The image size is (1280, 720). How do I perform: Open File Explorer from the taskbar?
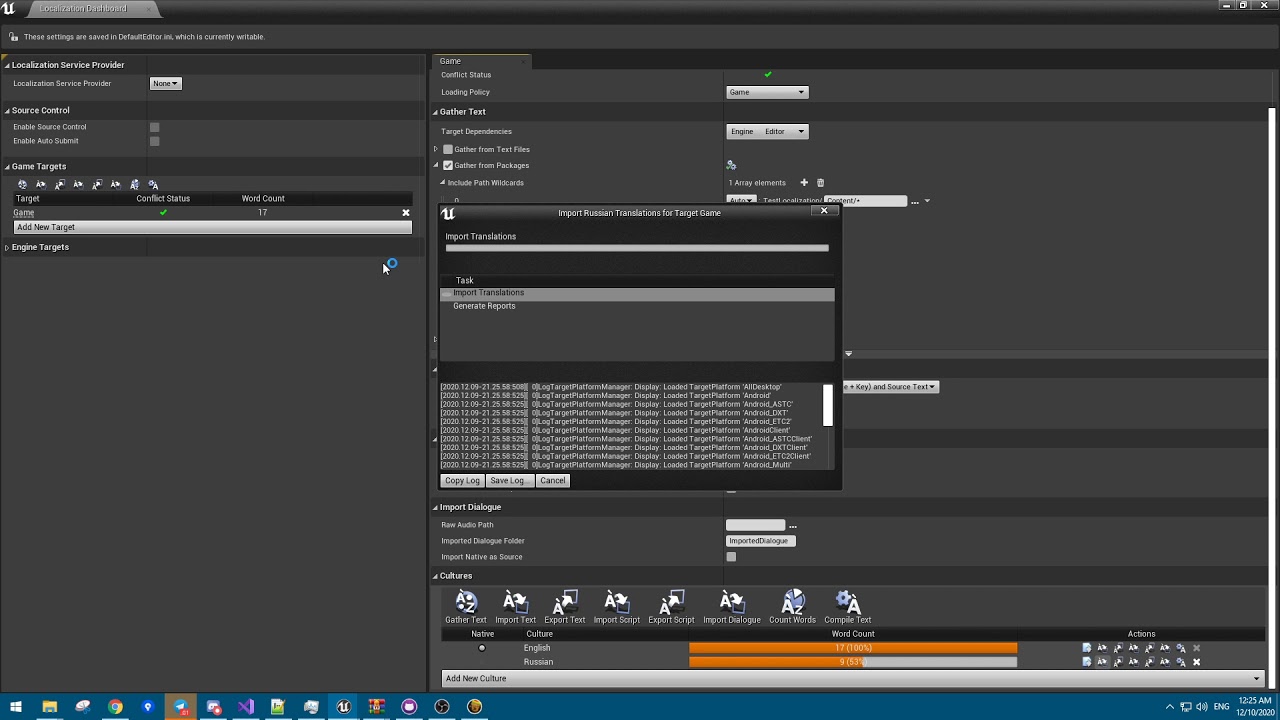point(49,707)
